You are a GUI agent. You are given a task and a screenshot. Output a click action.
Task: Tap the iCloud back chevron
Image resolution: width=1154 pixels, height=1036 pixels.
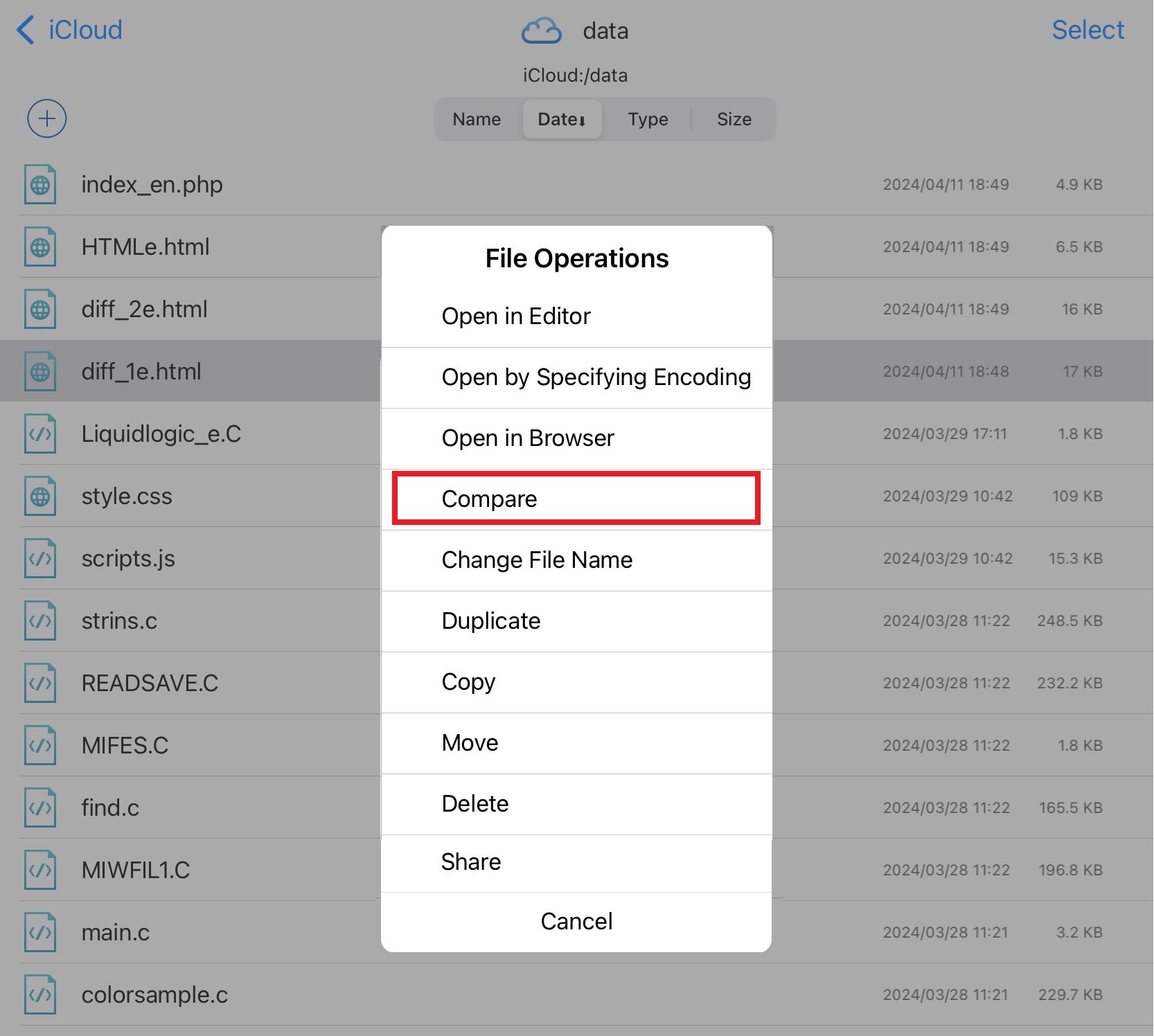[x=26, y=30]
